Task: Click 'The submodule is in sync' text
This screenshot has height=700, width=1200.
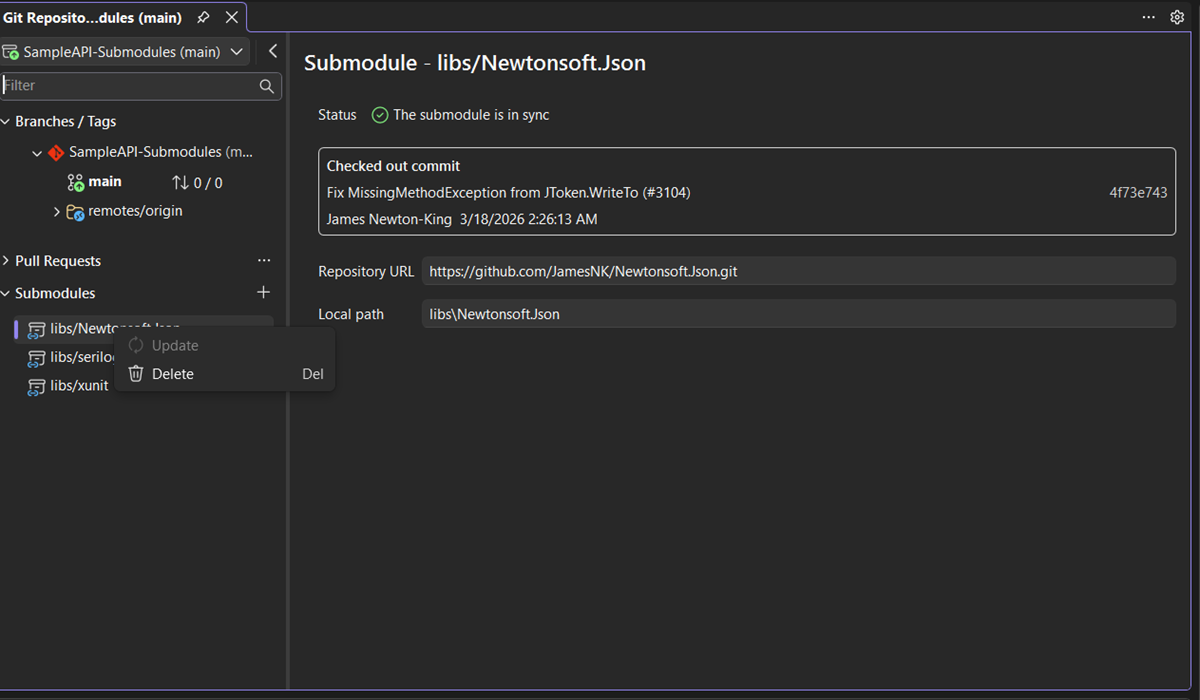Action: tap(471, 115)
